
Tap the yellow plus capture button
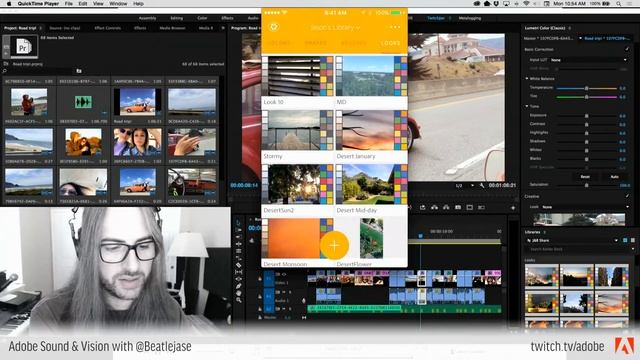coord(334,245)
